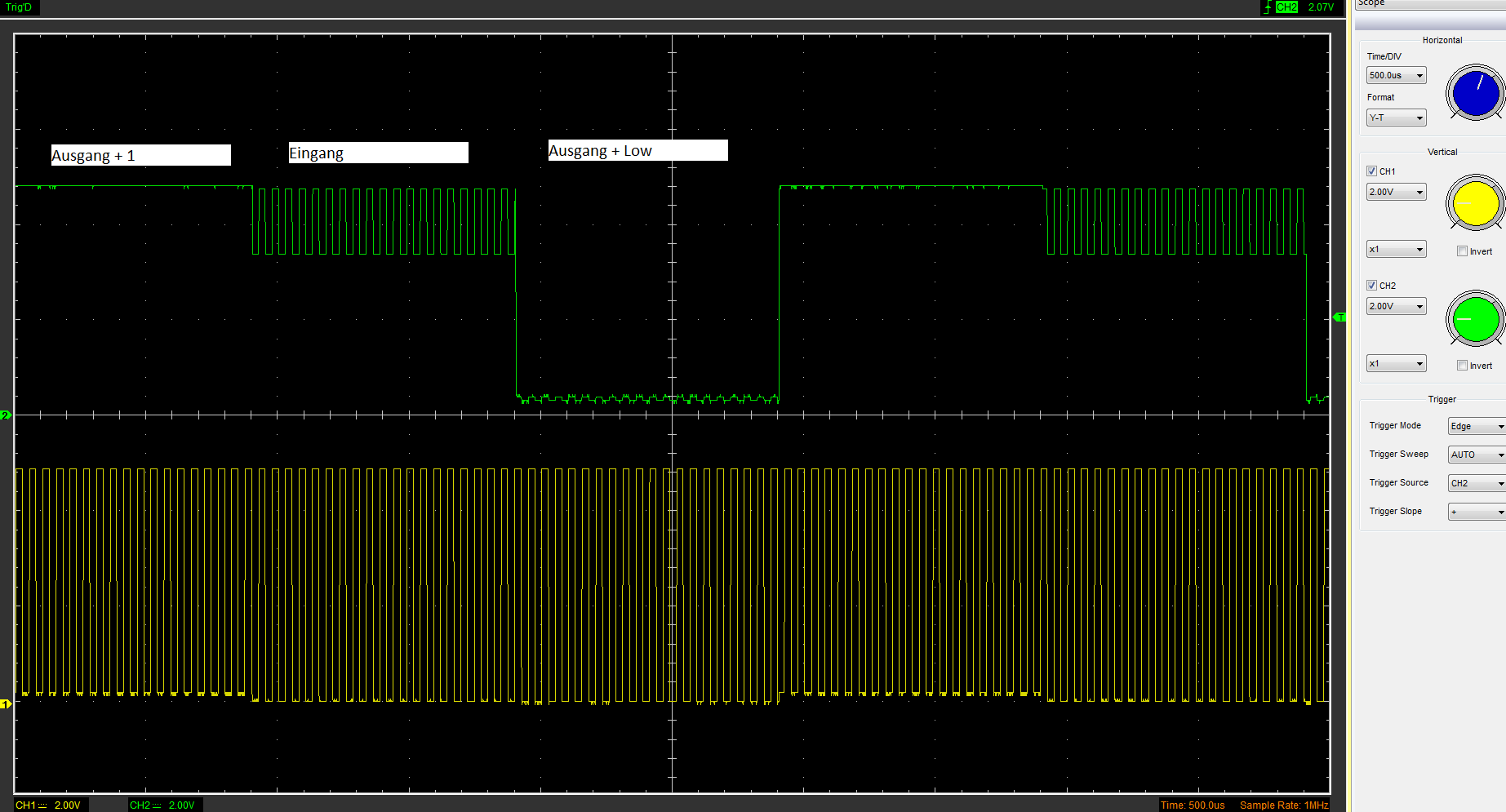This screenshot has width=1506, height=812.
Task: Click the Sample Rate: 1MHz readout
Action: [1284, 805]
